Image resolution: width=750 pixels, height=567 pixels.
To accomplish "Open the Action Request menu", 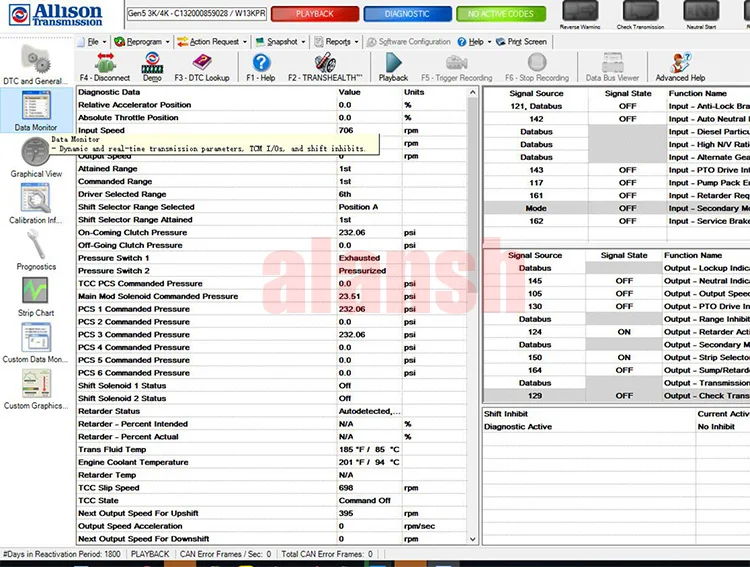I will pyautogui.click(x=212, y=42).
